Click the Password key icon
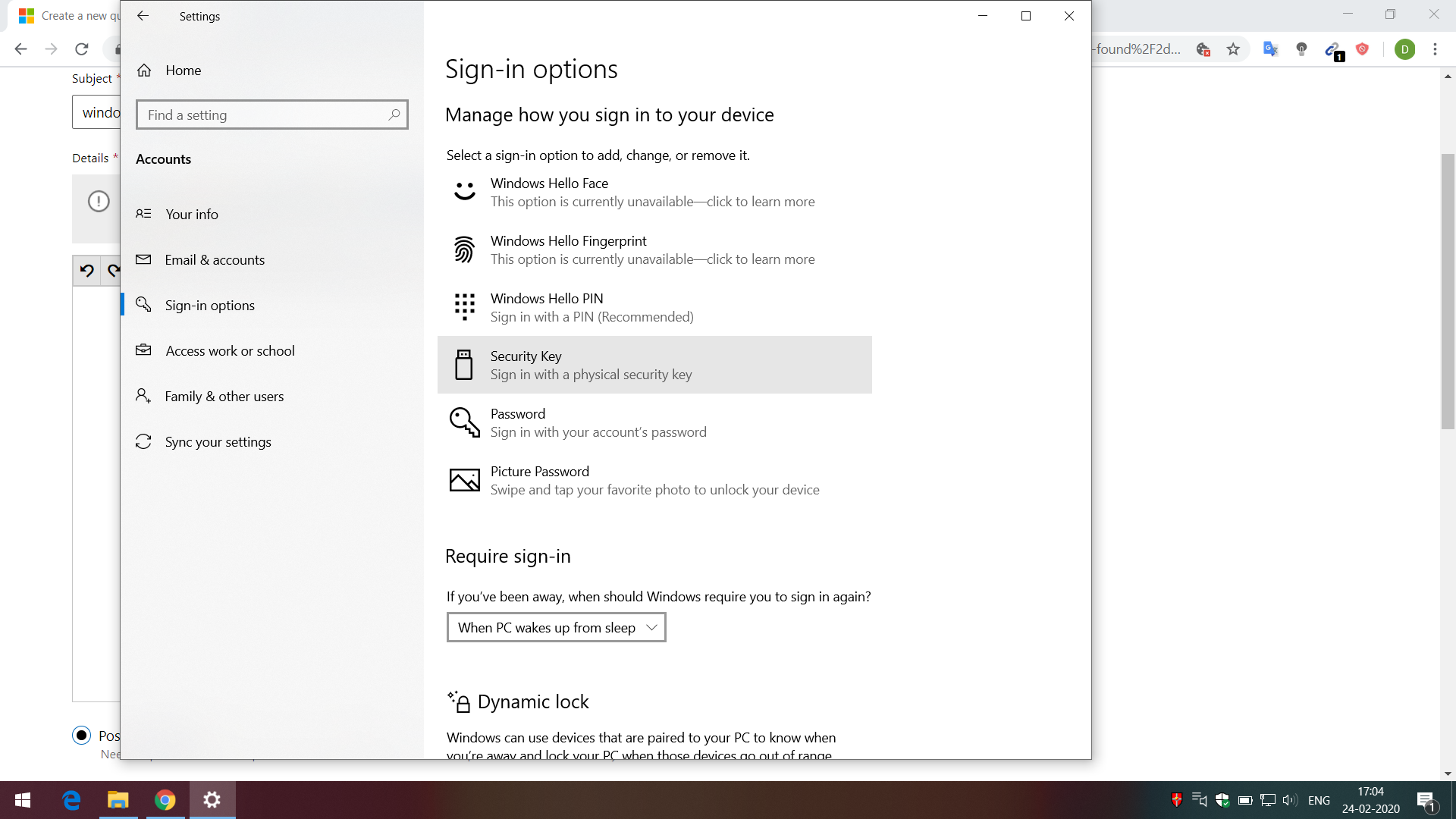The width and height of the screenshot is (1456, 819). [x=464, y=422]
